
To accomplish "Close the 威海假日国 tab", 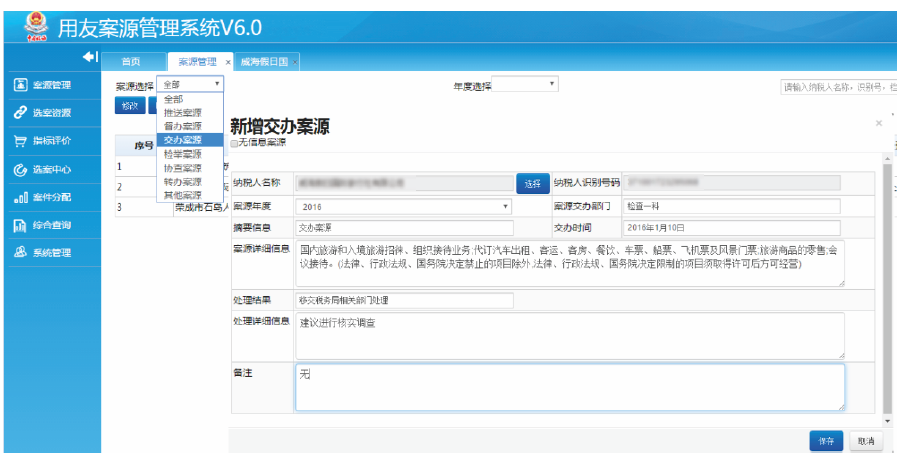I will (x=294, y=62).
